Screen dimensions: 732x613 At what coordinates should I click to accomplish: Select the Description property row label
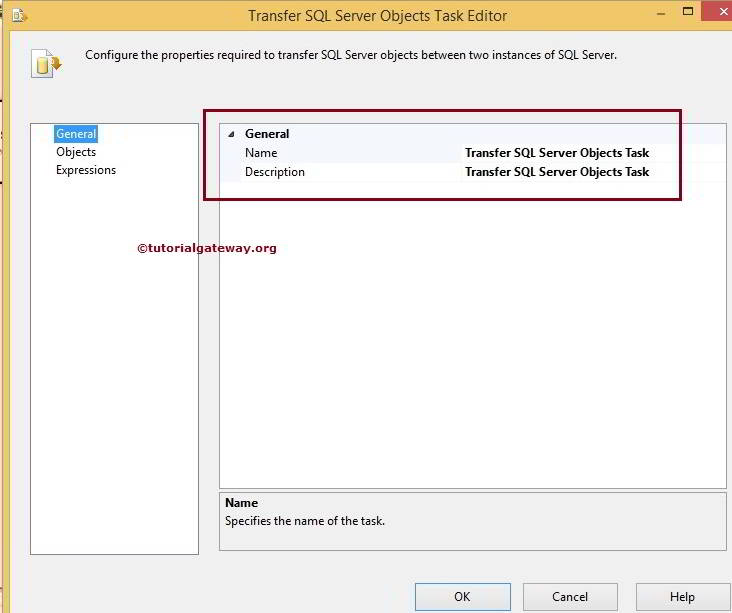point(274,172)
